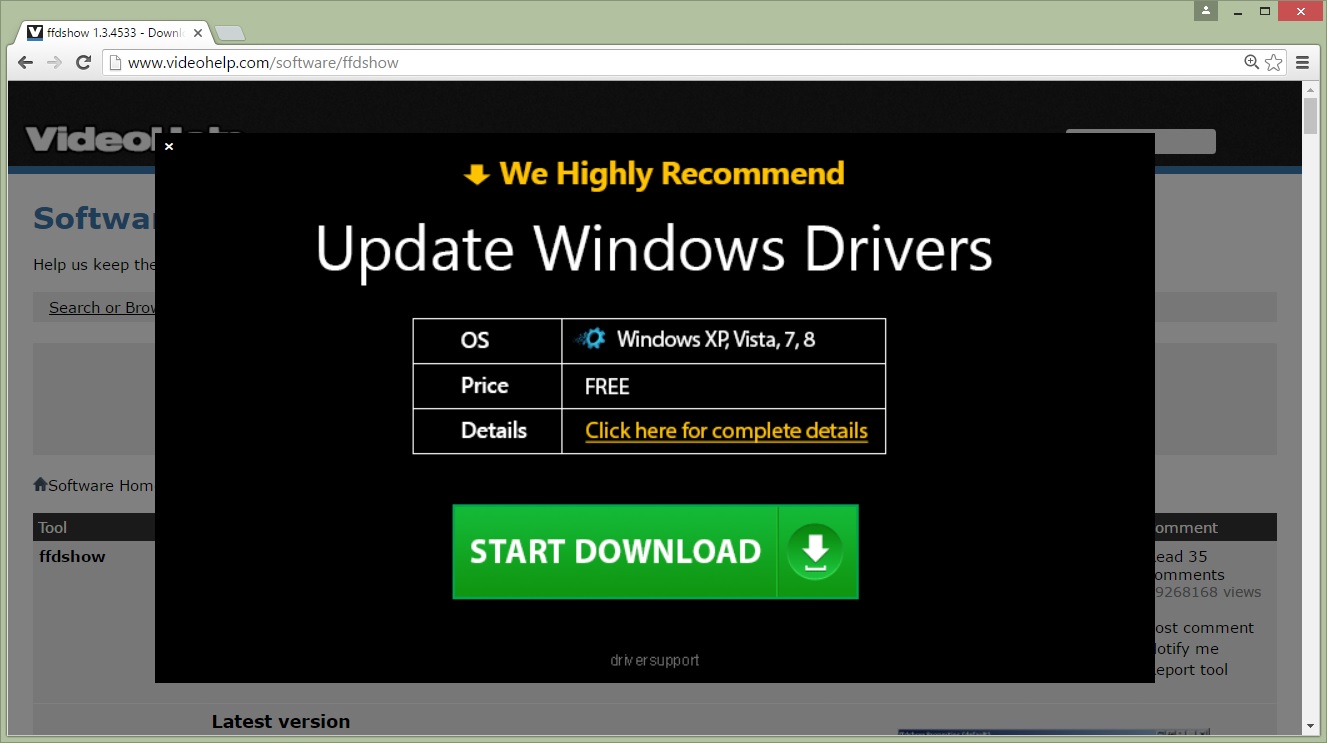Click the user profile icon in title bar
The image size is (1327, 743).
pyautogui.click(x=1206, y=11)
